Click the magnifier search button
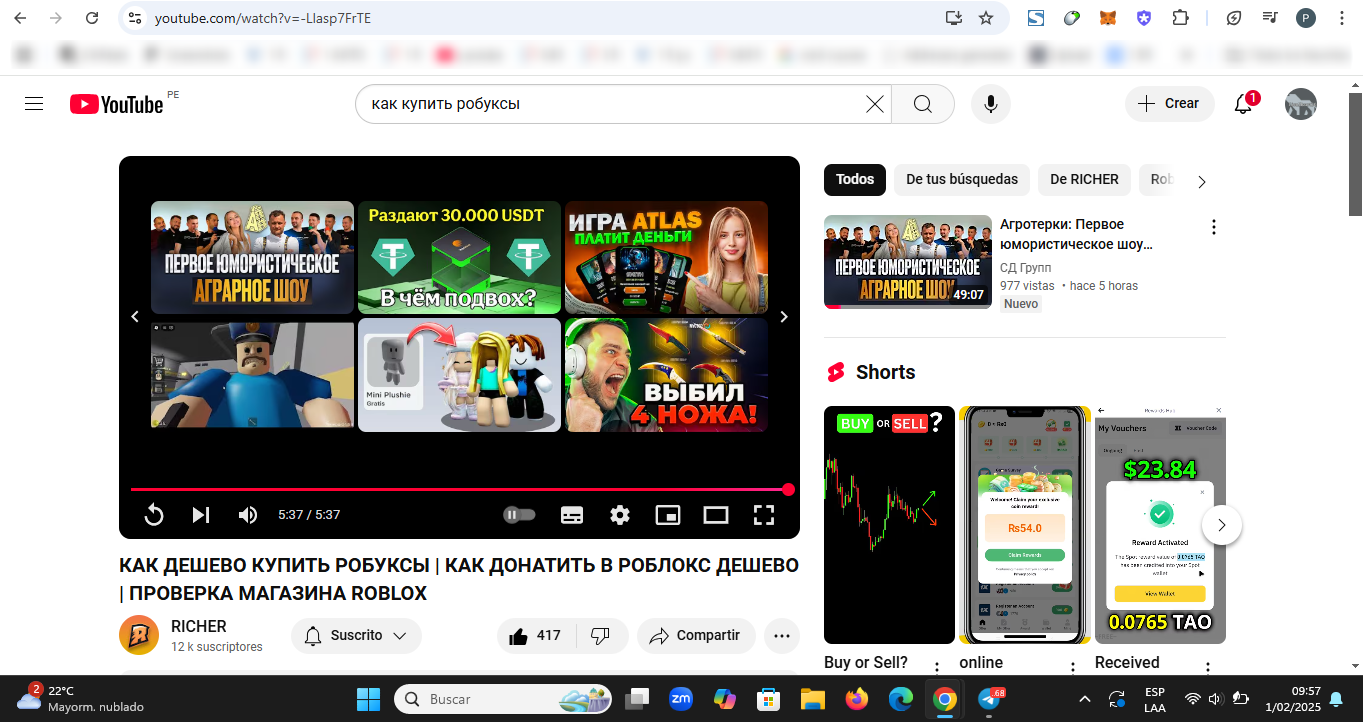The image size is (1363, 722). point(922,104)
